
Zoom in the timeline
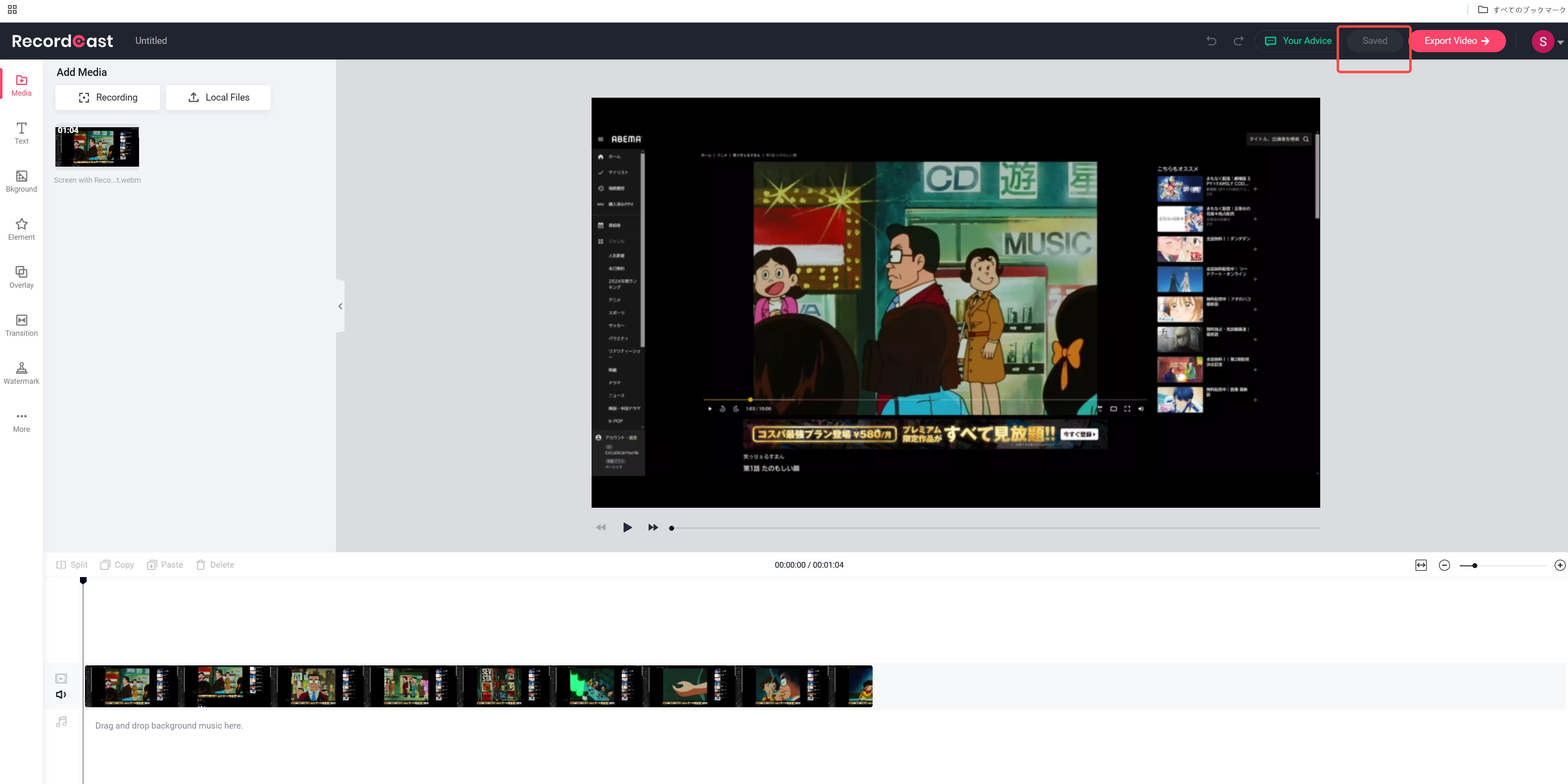click(1560, 565)
